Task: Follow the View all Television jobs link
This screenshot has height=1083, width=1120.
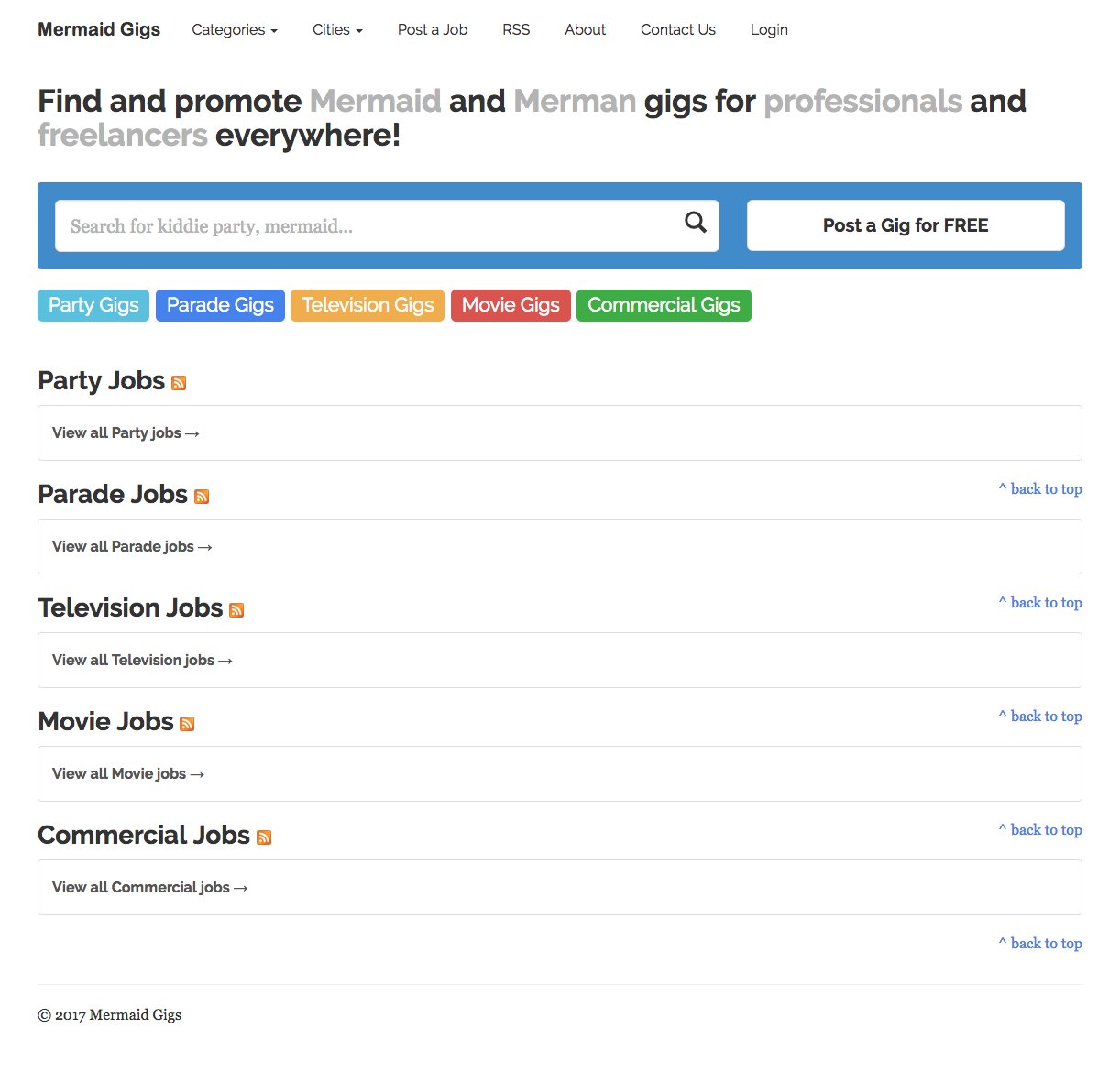Action: click(x=142, y=661)
